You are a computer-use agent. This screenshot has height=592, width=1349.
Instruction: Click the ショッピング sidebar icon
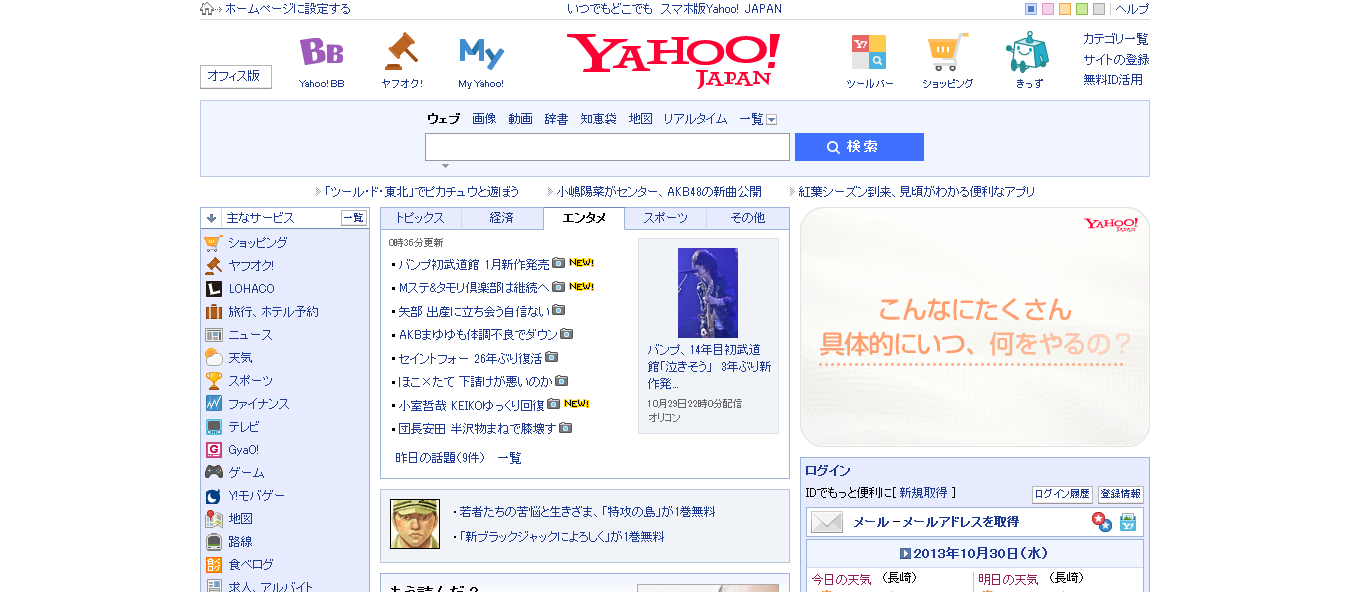[x=213, y=242]
